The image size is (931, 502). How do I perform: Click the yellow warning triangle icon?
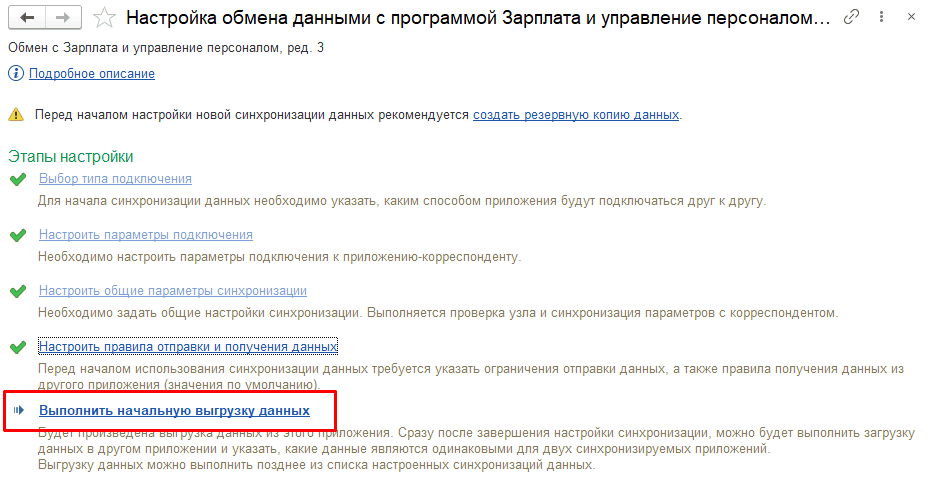(16, 115)
